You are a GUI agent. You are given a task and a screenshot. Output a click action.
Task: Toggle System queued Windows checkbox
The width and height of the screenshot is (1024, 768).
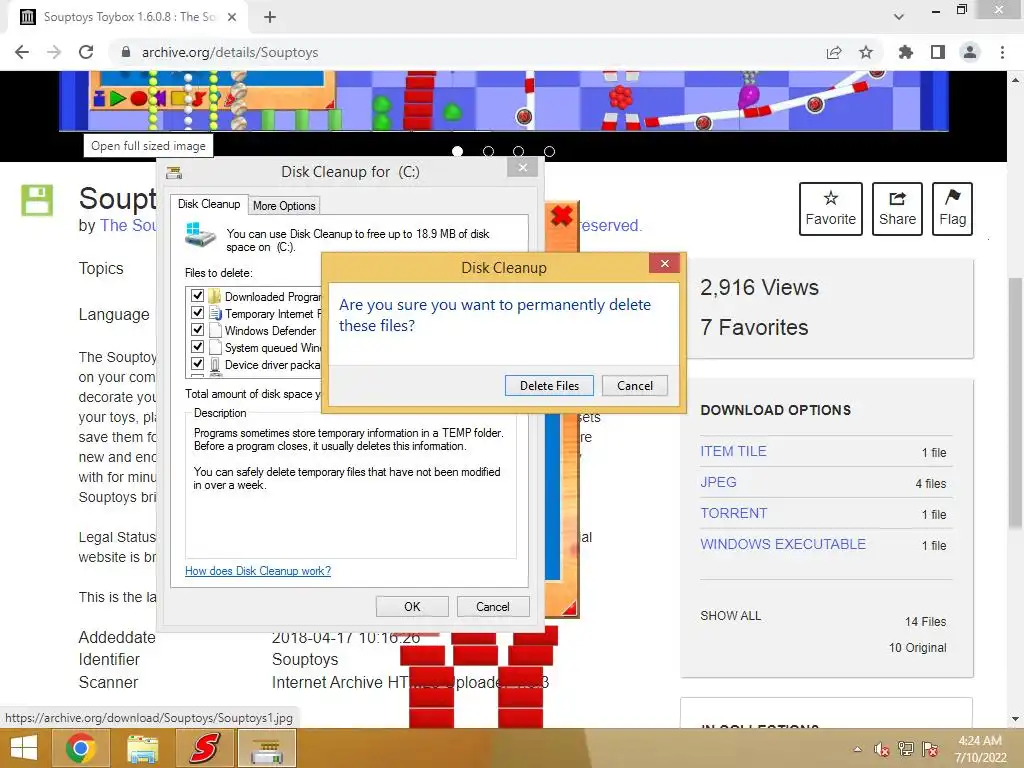click(197, 347)
